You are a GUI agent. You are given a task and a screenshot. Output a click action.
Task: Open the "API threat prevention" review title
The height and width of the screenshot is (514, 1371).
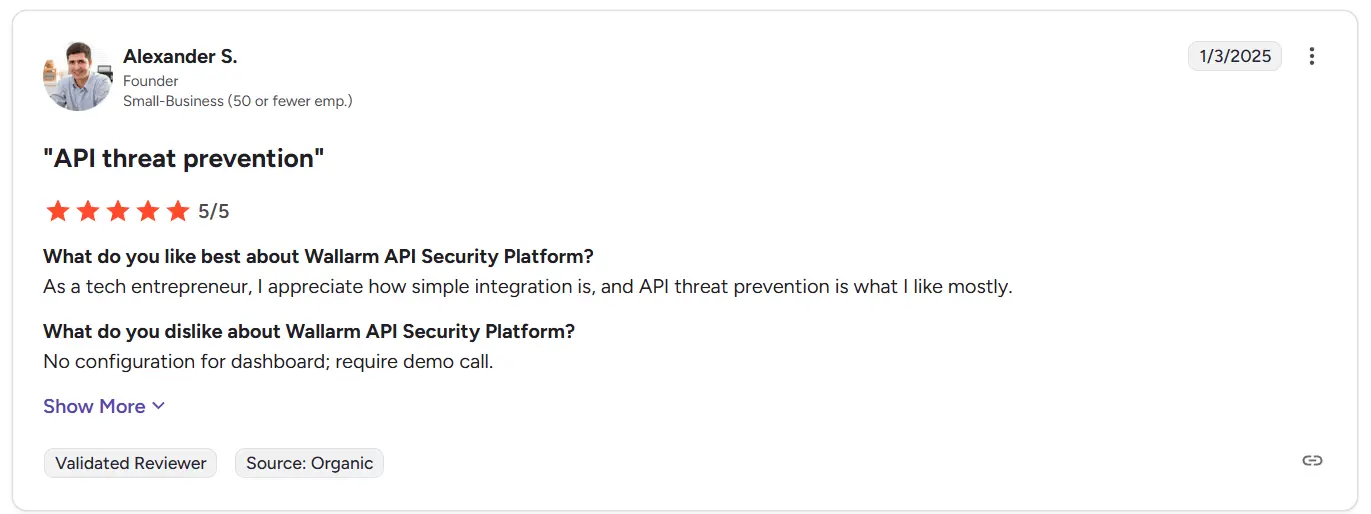click(184, 158)
